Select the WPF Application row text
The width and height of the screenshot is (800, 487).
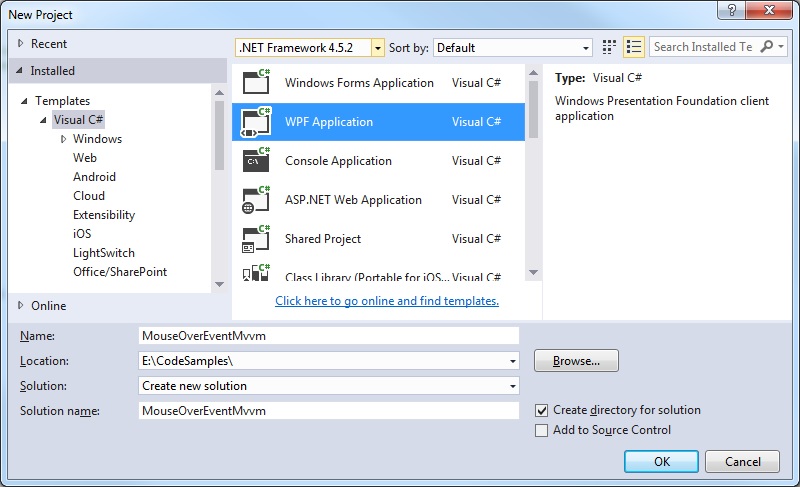329,122
